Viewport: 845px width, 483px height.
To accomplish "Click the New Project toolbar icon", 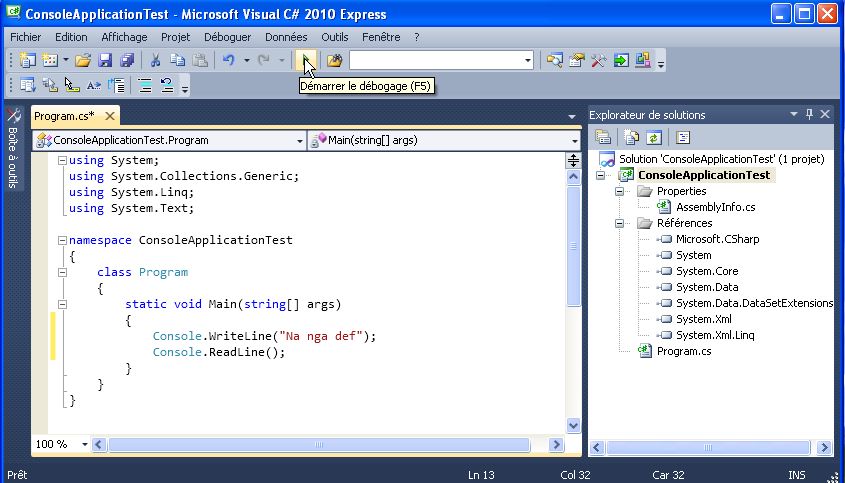I will point(27,60).
